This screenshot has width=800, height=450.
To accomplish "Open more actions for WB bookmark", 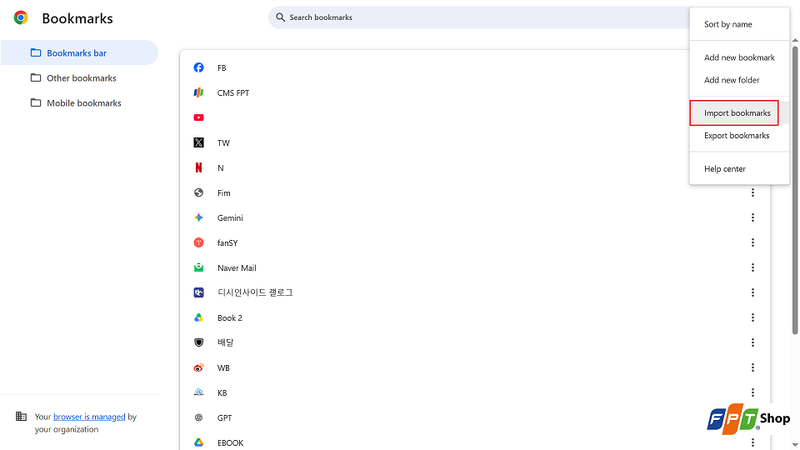I will pyautogui.click(x=753, y=368).
